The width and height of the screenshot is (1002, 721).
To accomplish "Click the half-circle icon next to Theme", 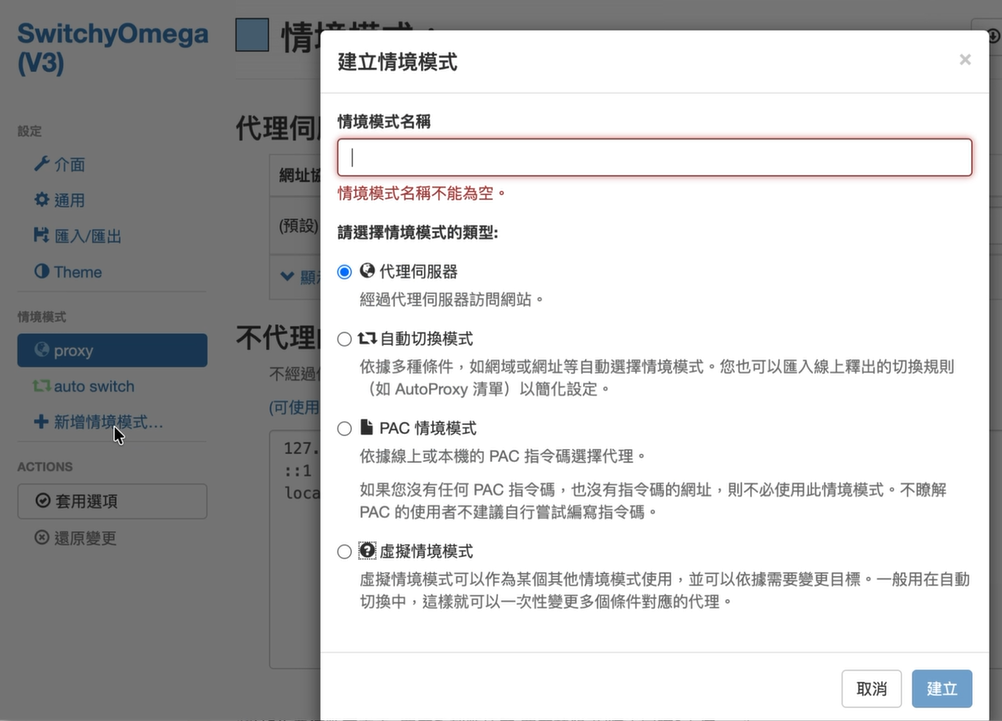I will 42,271.
